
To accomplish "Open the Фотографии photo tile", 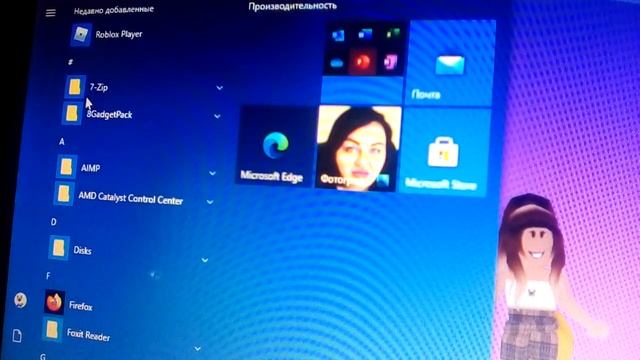I will [358, 149].
